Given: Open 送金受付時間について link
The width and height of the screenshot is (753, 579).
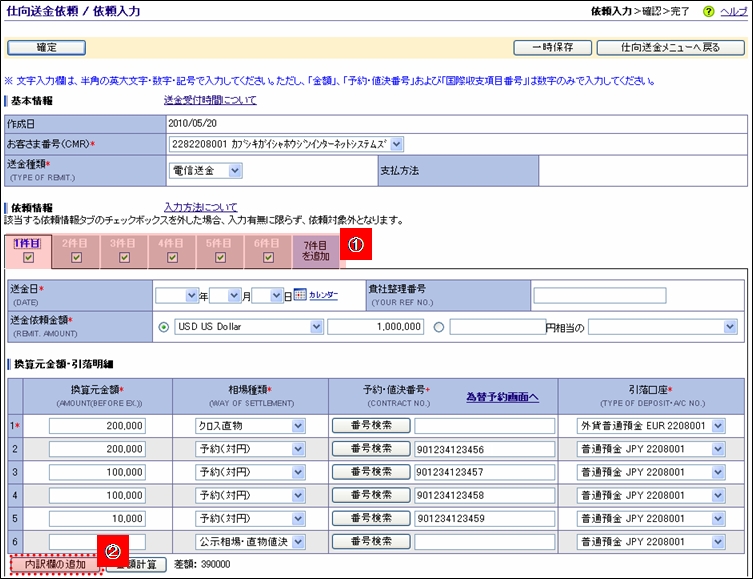Looking at the screenshot, I should [210, 100].
